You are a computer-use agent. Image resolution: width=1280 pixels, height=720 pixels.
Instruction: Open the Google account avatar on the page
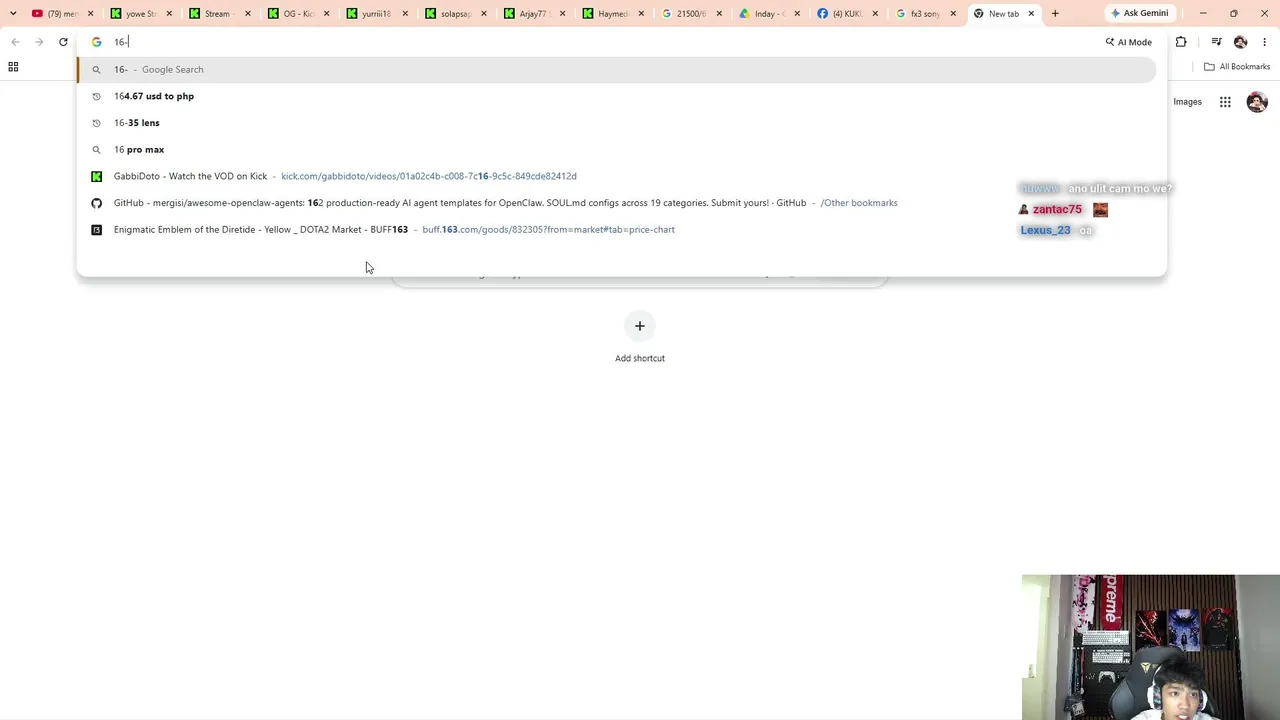point(1257,102)
